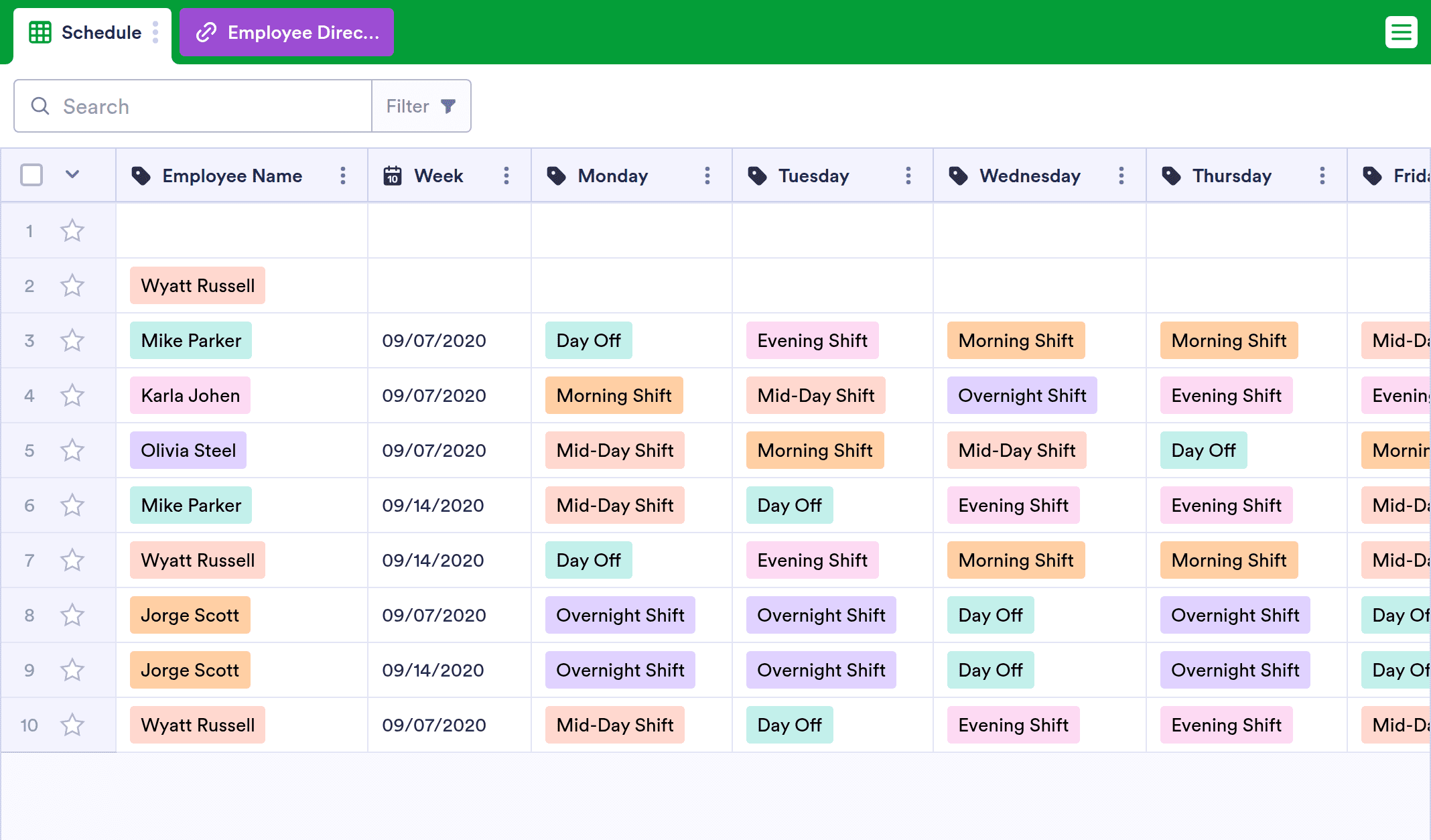Star row 3 Mike Parker
Image resolution: width=1431 pixels, height=840 pixels.
72,340
